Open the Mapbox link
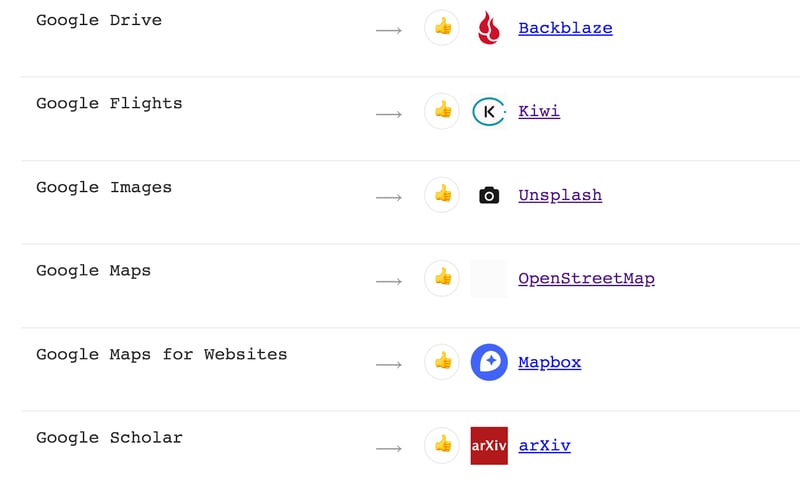 (549, 362)
